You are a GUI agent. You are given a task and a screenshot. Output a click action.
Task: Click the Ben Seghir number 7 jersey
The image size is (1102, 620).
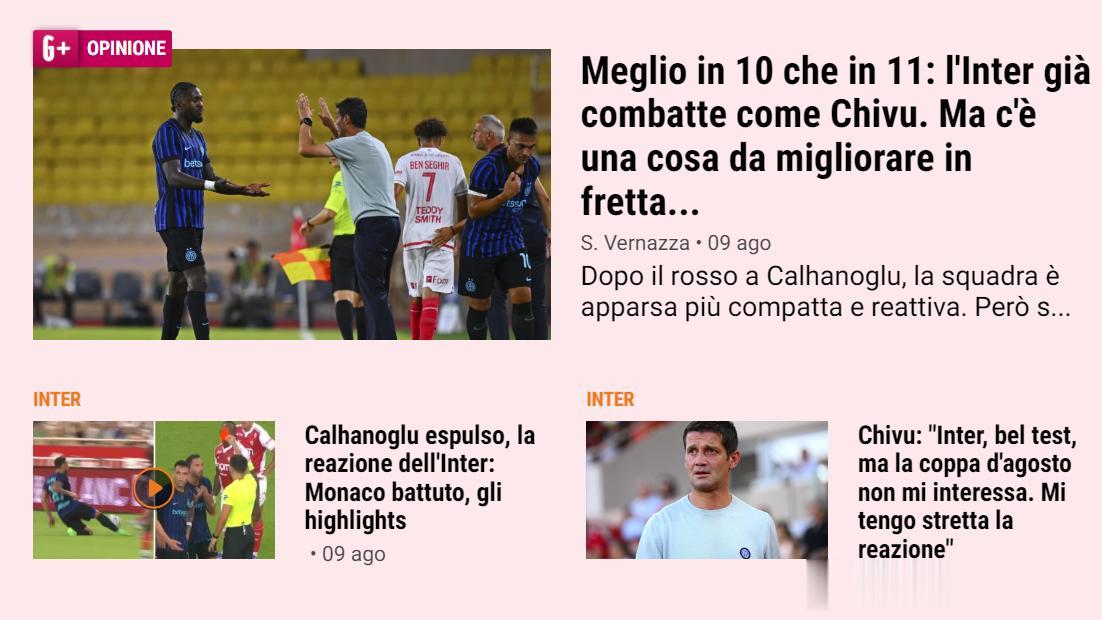tap(429, 198)
